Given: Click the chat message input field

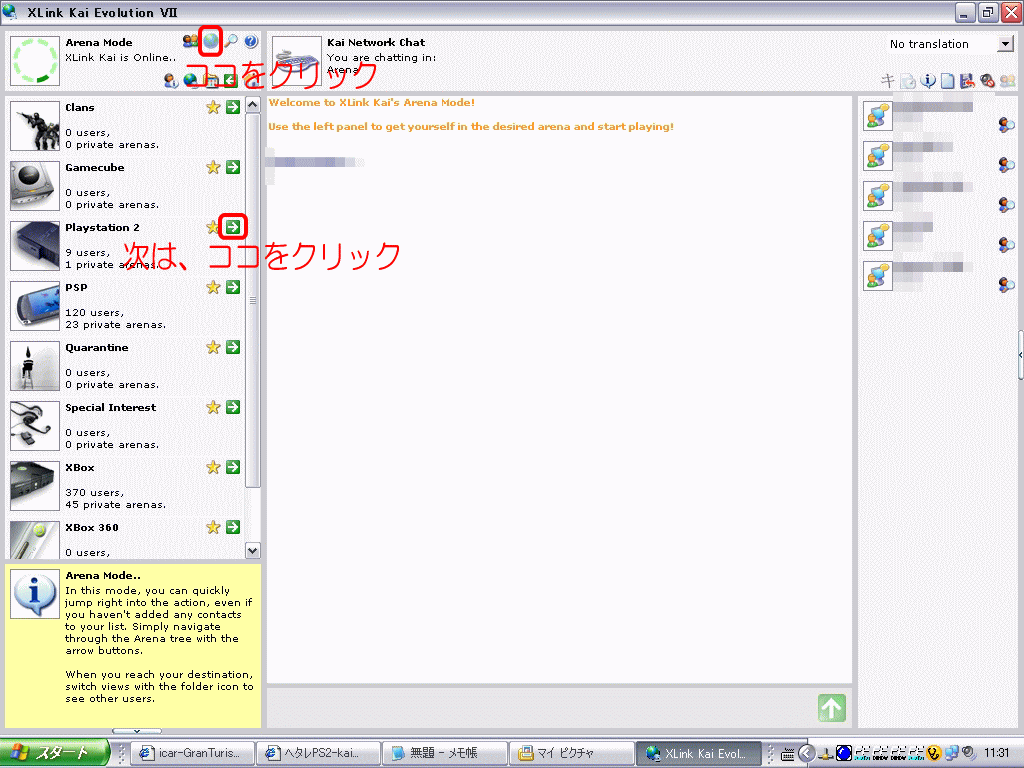Looking at the screenshot, I should pyautogui.click(x=542, y=708).
